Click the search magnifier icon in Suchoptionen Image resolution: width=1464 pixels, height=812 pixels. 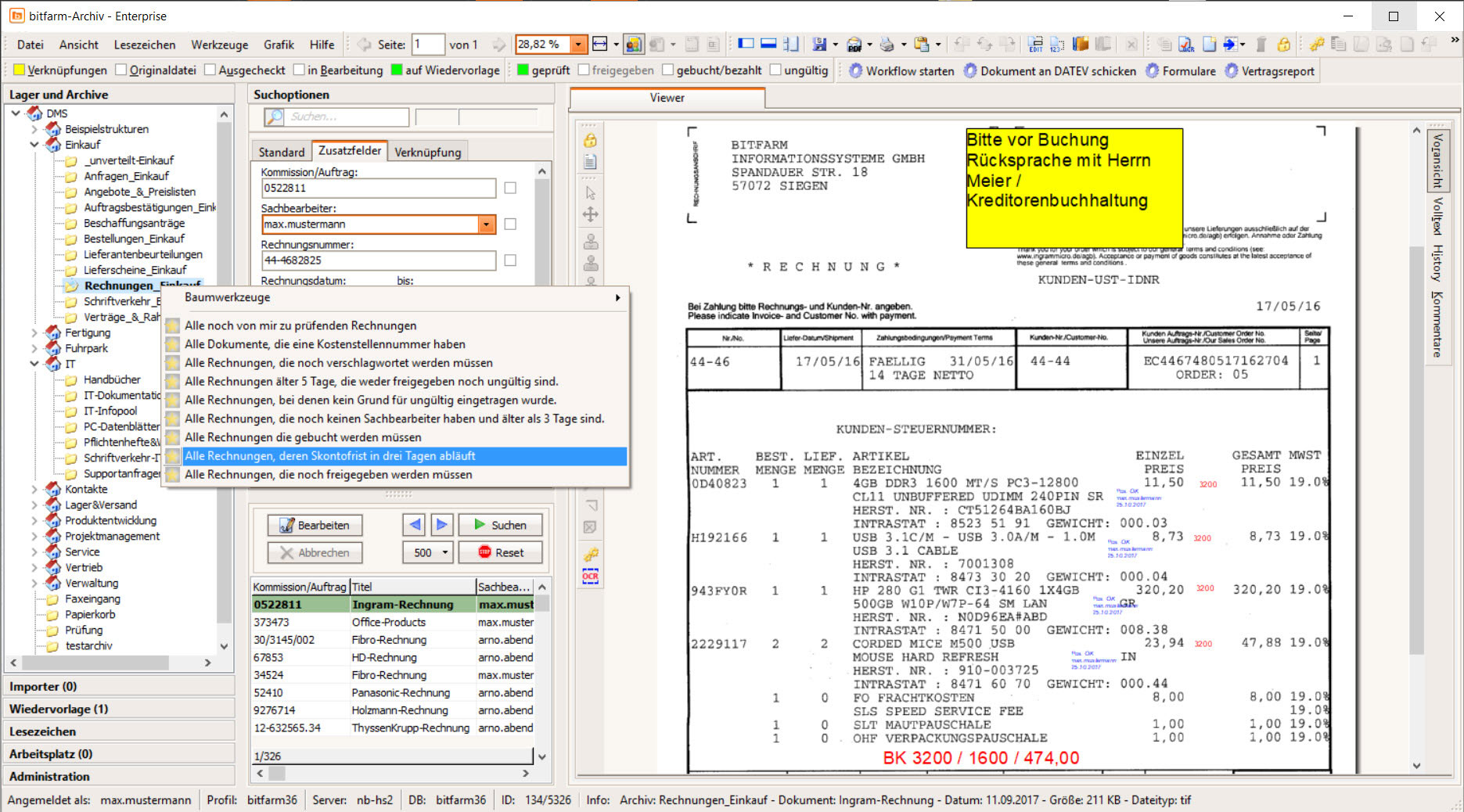tap(275, 117)
